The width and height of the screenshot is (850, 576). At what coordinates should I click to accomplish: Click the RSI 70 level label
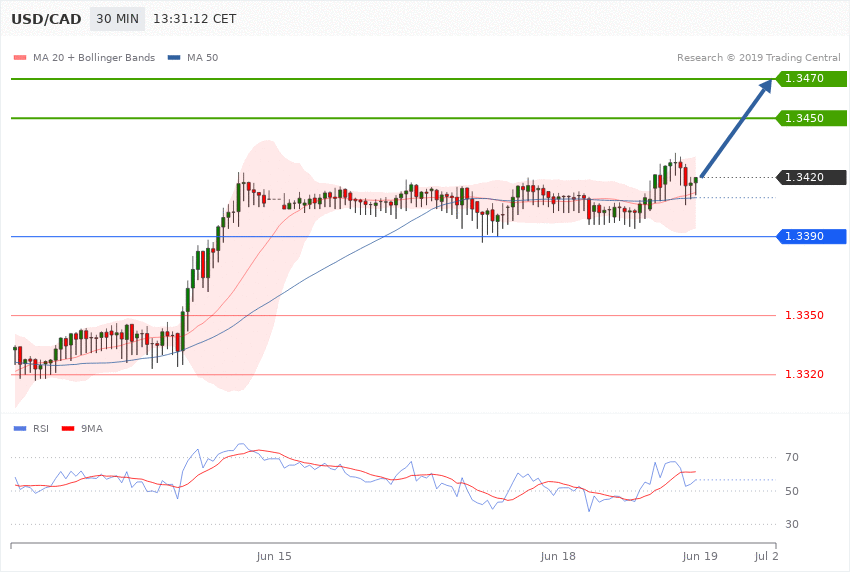(x=792, y=457)
